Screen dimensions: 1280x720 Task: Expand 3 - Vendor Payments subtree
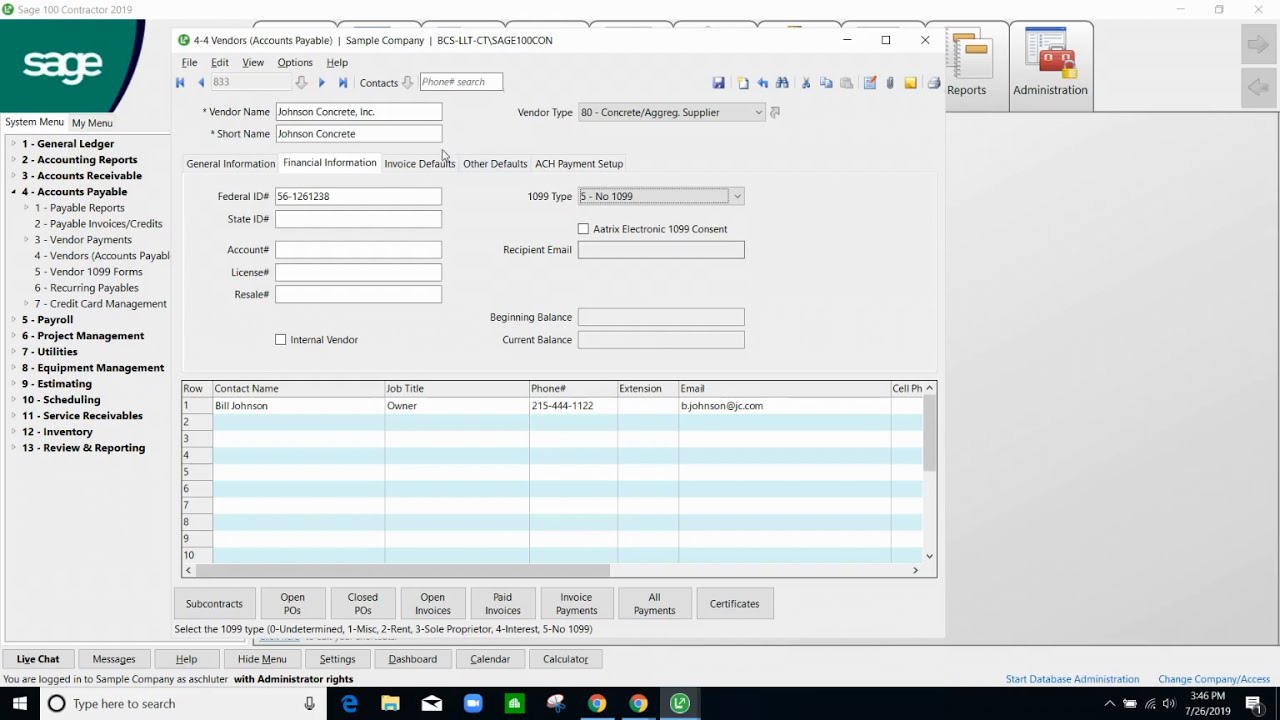coord(26,240)
